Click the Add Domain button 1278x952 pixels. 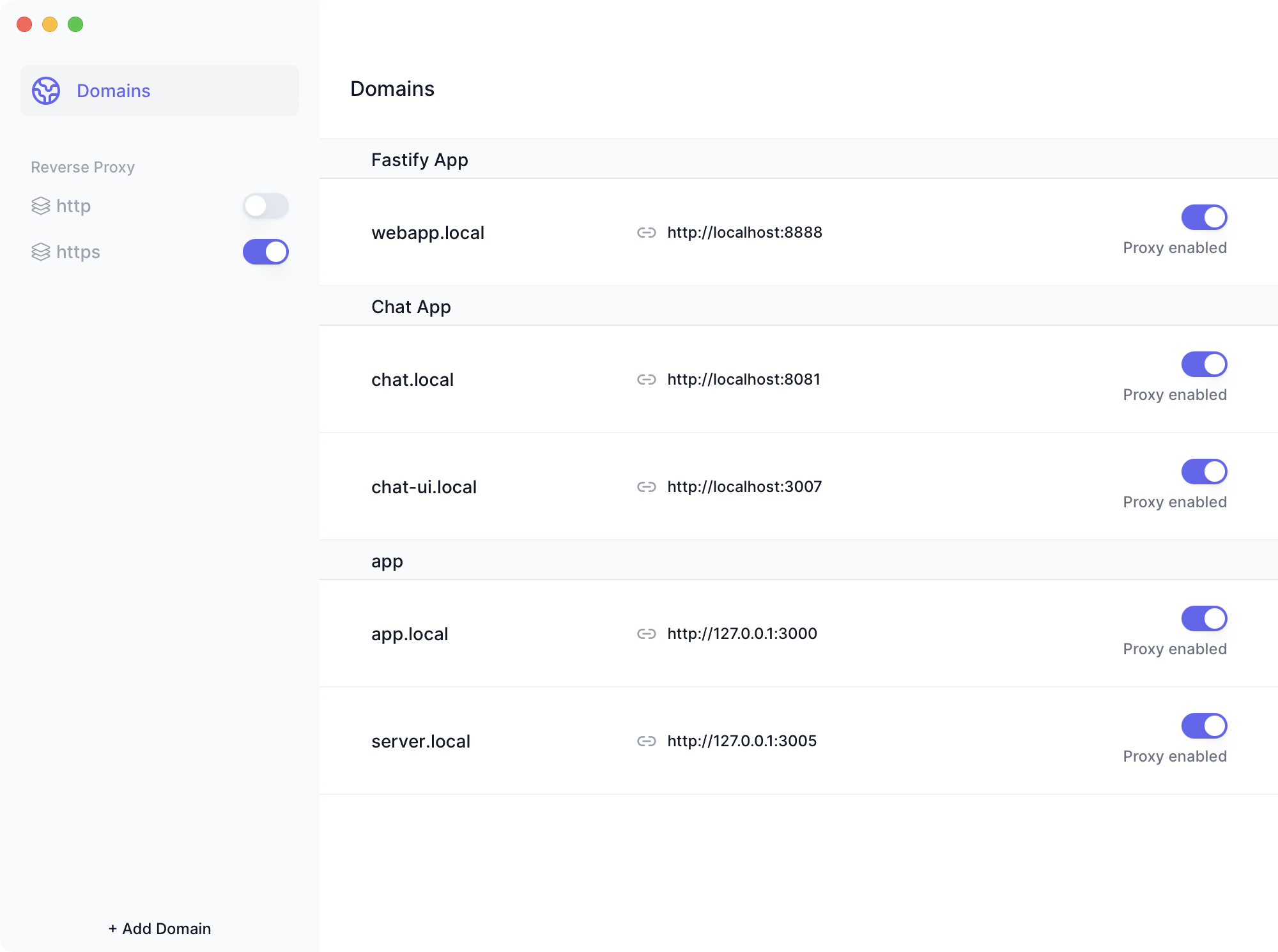pos(159,928)
